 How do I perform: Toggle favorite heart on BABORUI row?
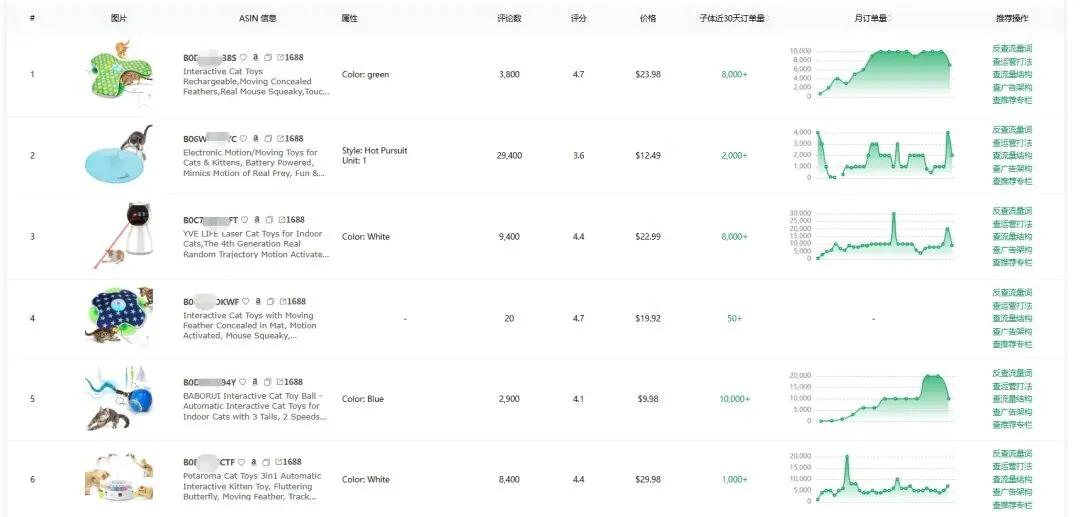click(243, 382)
